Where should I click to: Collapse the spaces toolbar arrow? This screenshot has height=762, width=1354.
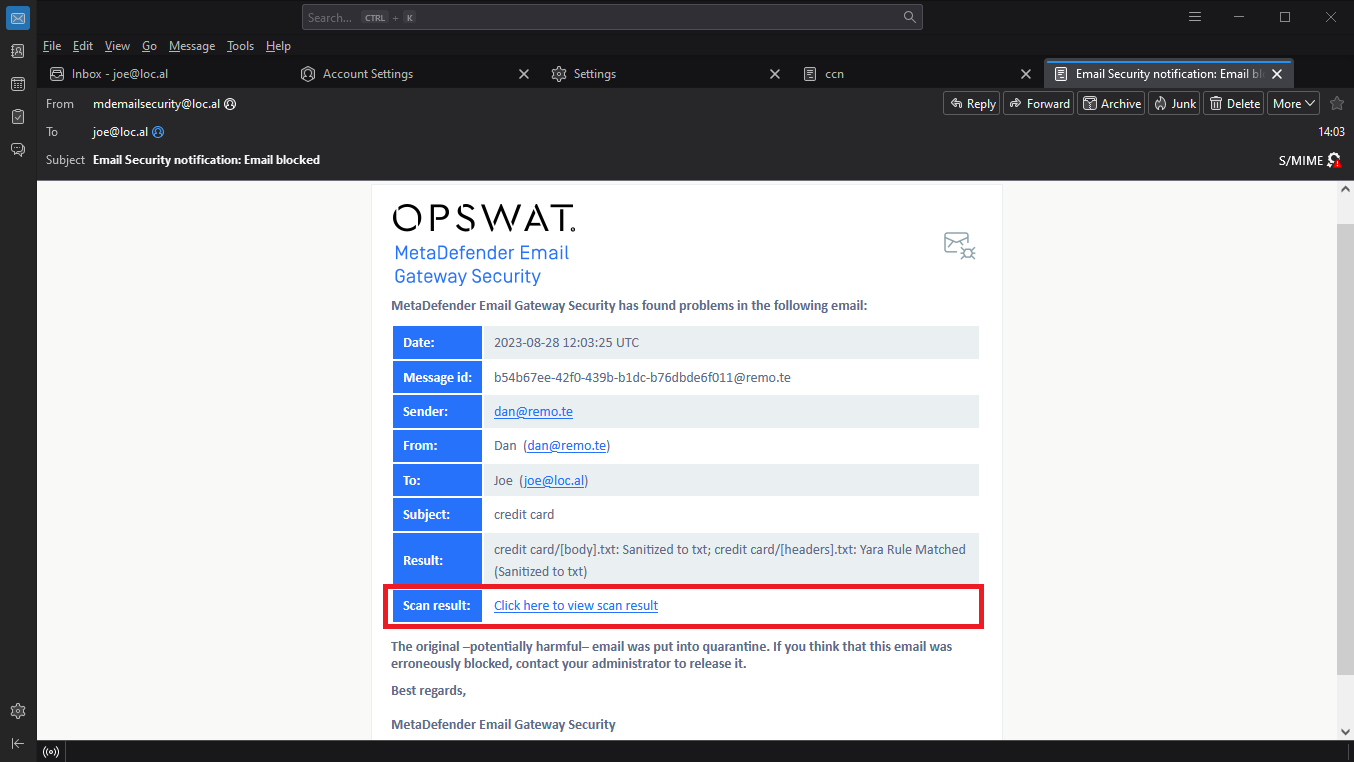pyautogui.click(x=17, y=743)
